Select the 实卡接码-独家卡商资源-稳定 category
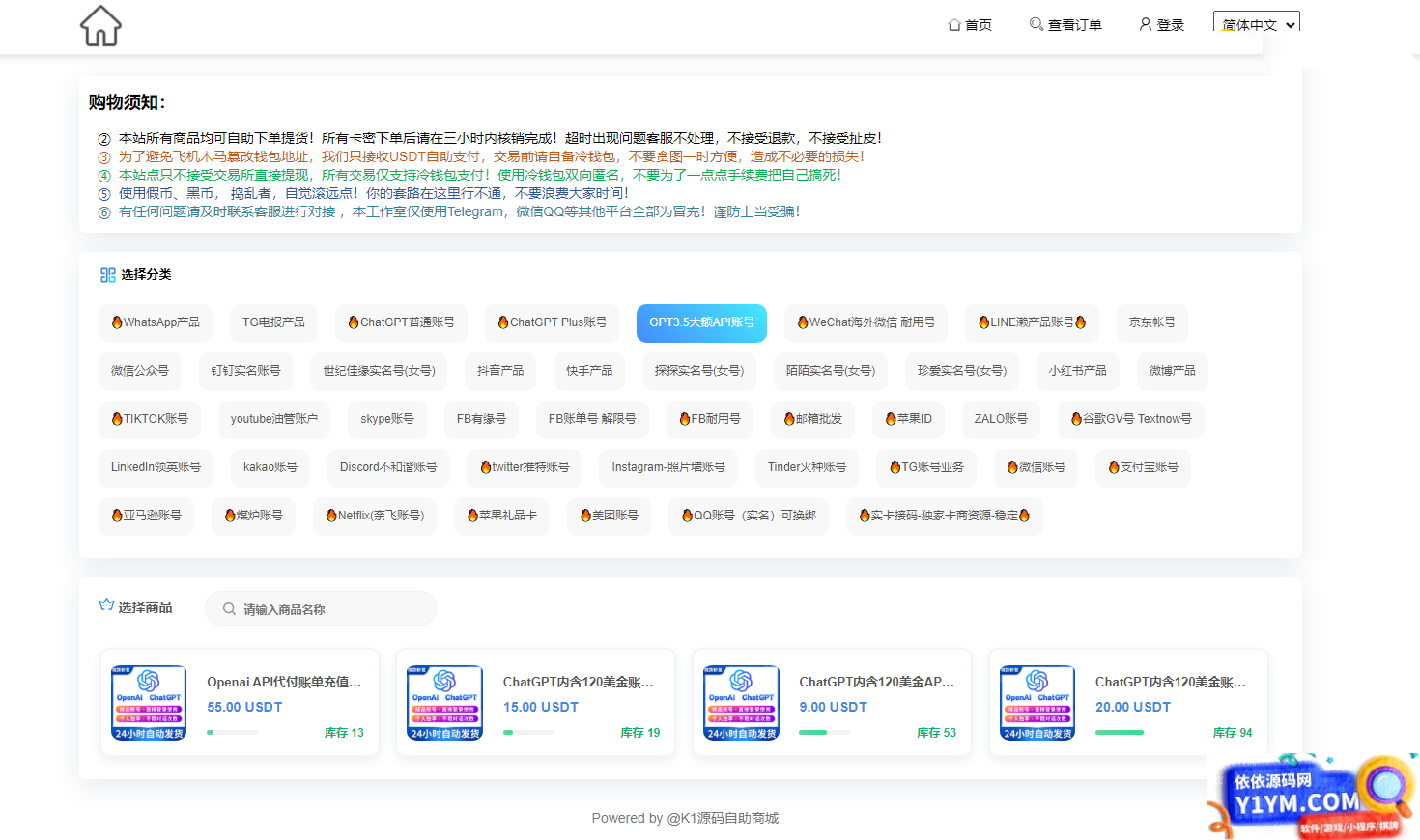Screen dimensions: 1420x840 pyautogui.click(x=945, y=516)
